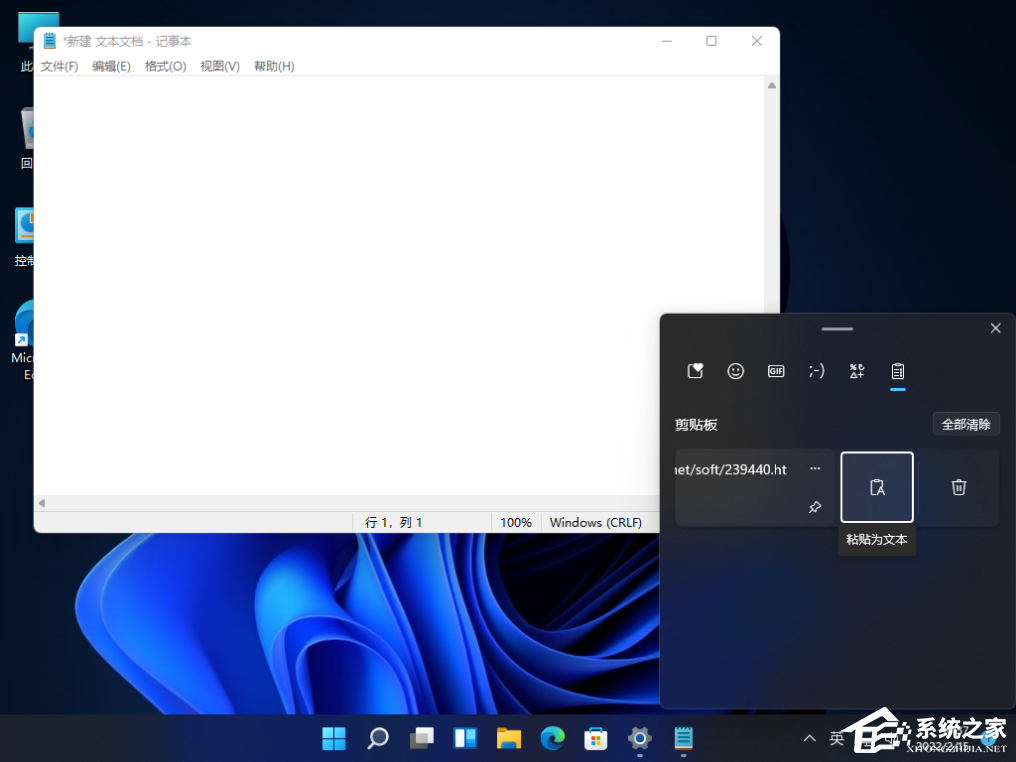Minimize the Notepad window
Viewport: 1016px width, 762px height.
click(667, 41)
